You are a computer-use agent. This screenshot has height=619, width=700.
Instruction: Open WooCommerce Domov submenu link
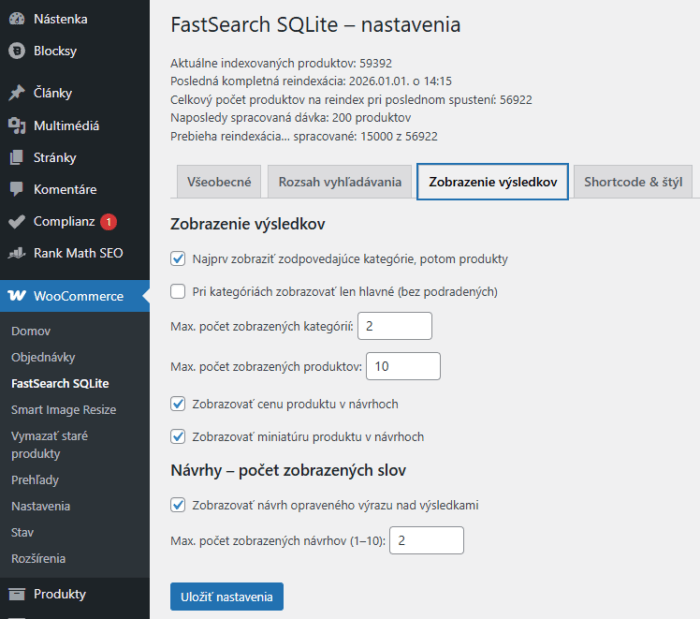pos(31,331)
